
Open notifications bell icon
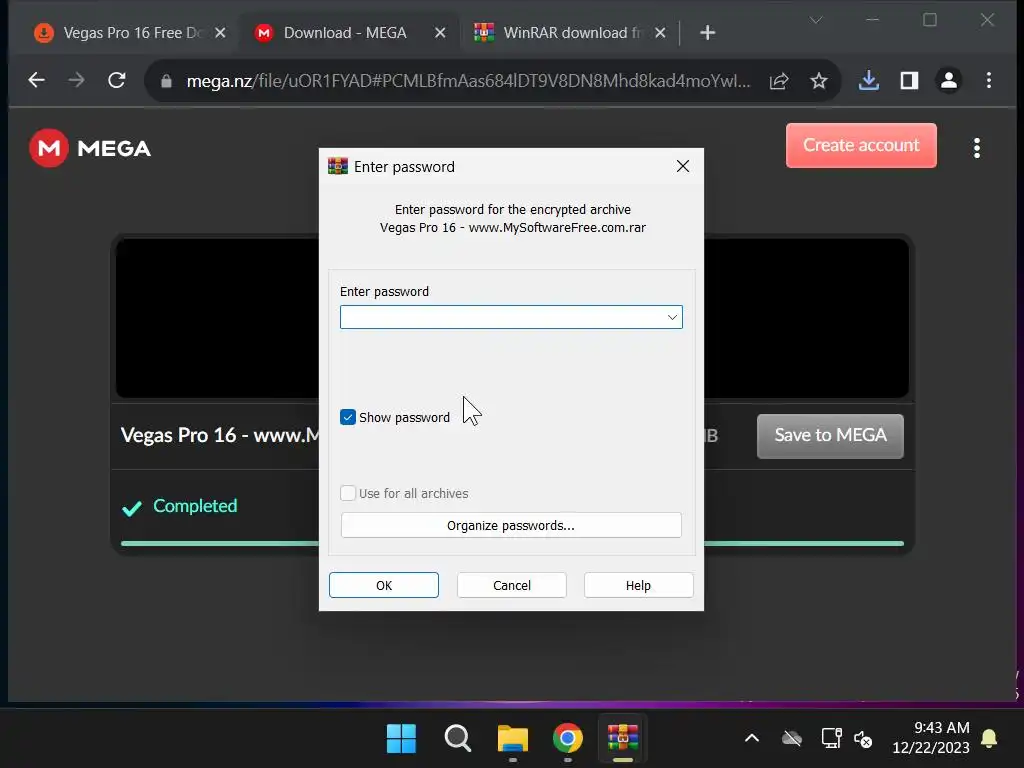[989, 739]
